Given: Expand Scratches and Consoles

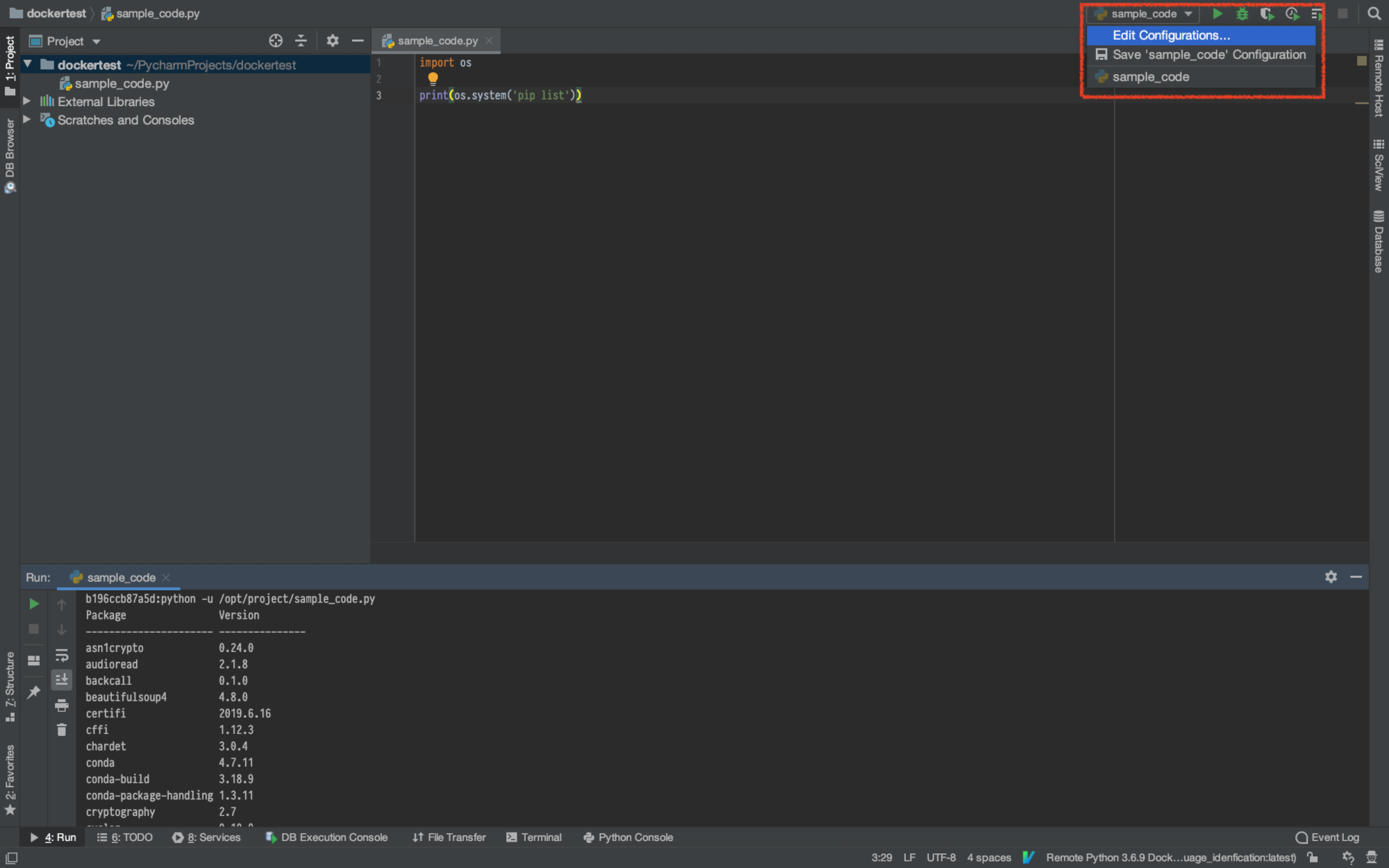Looking at the screenshot, I should pos(26,119).
